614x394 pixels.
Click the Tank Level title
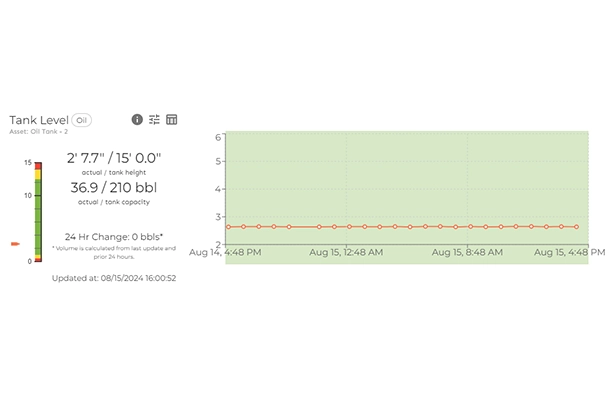(x=39, y=120)
